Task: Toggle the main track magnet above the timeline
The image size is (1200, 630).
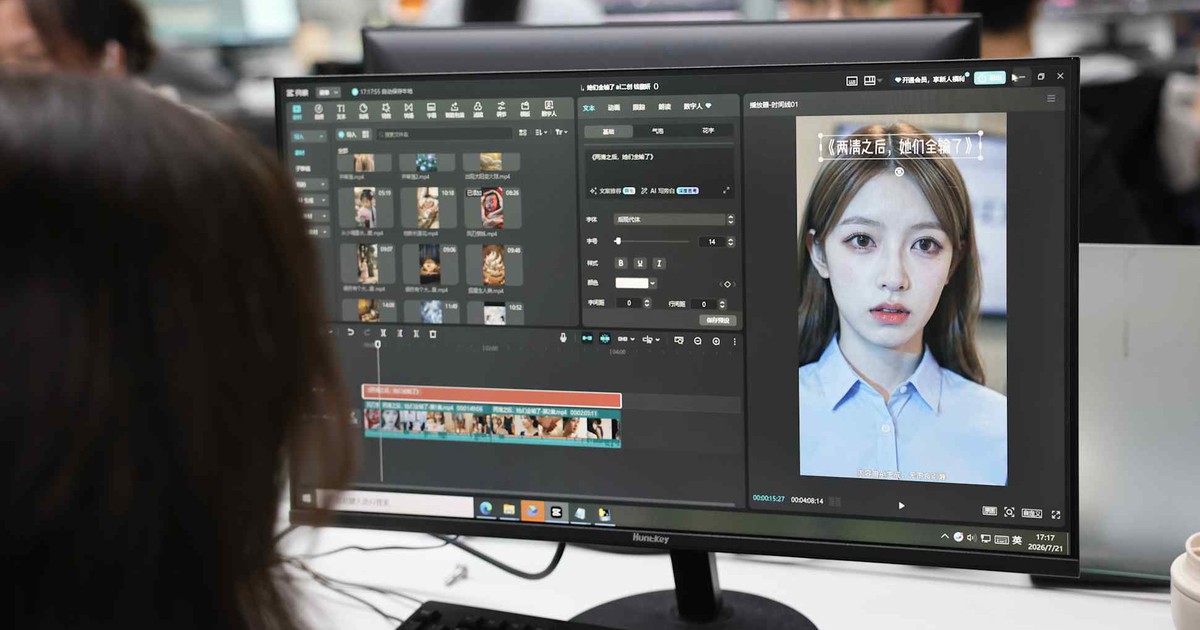Action: coord(588,339)
